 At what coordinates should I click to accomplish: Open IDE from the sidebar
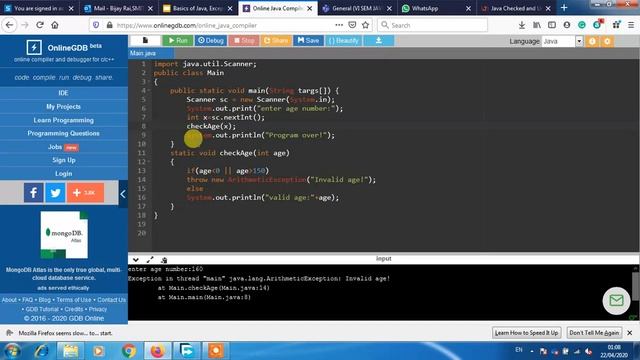coord(64,93)
